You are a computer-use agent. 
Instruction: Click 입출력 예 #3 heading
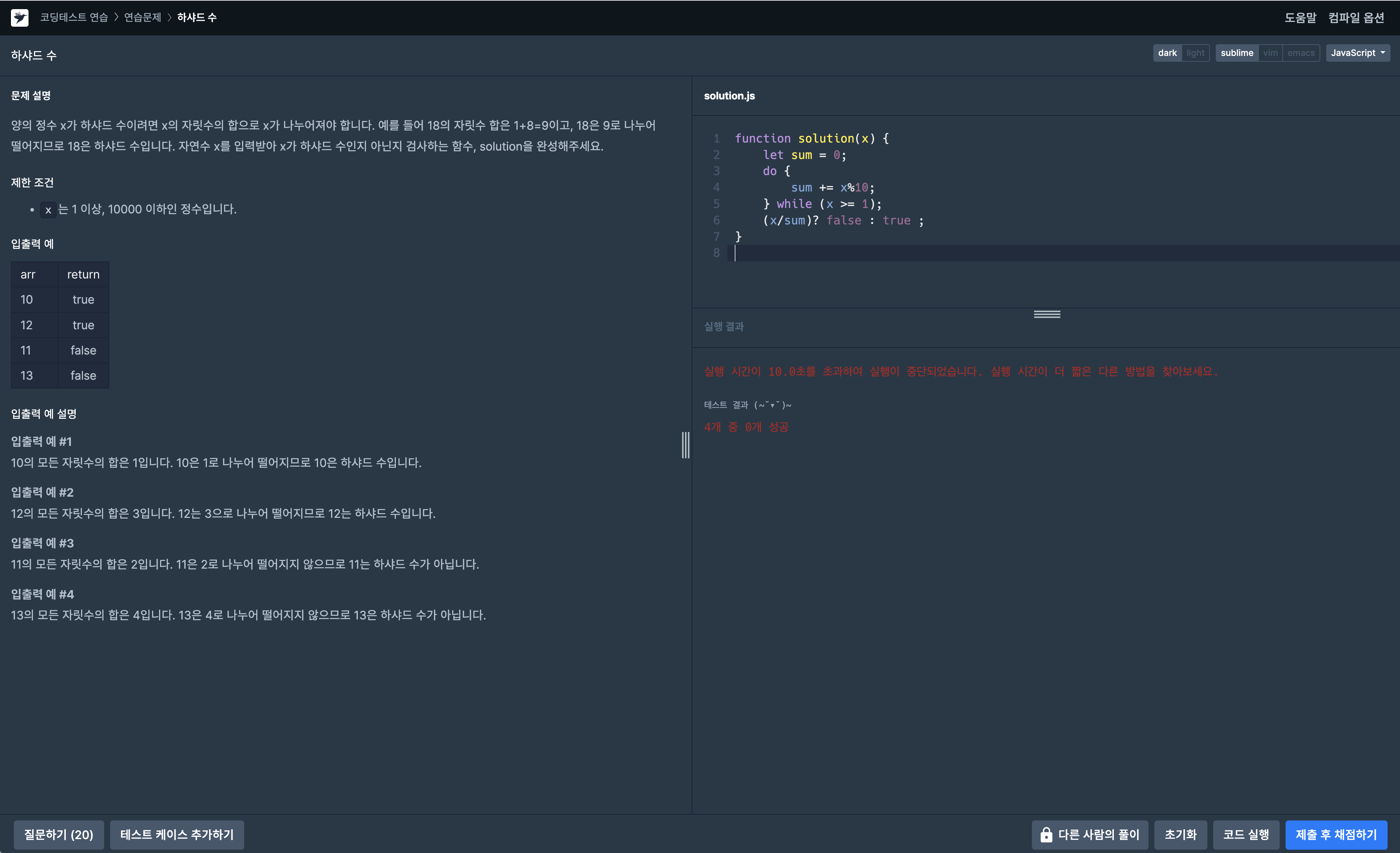[x=42, y=543]
